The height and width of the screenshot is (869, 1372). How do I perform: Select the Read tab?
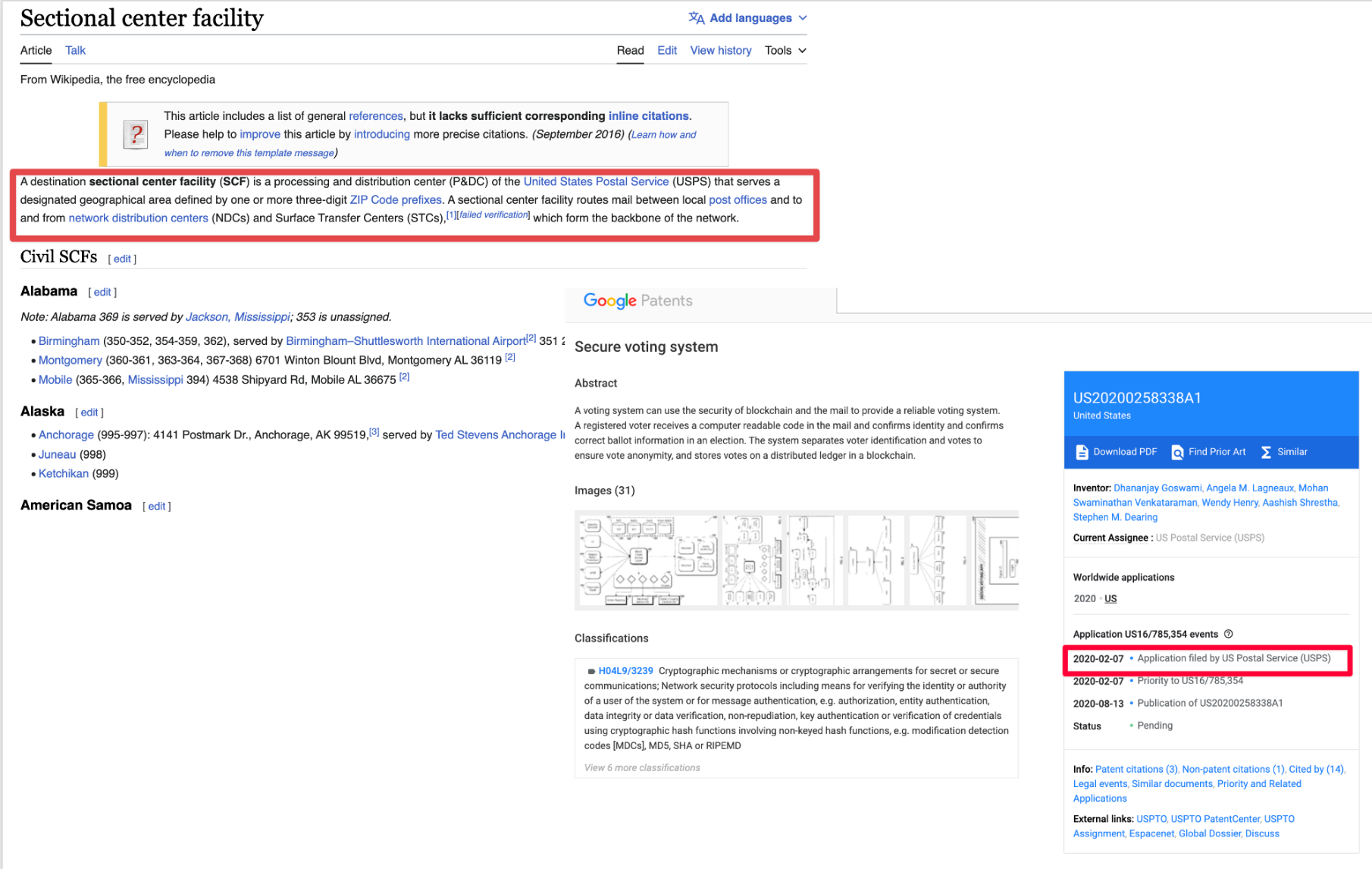click(630, 50)
